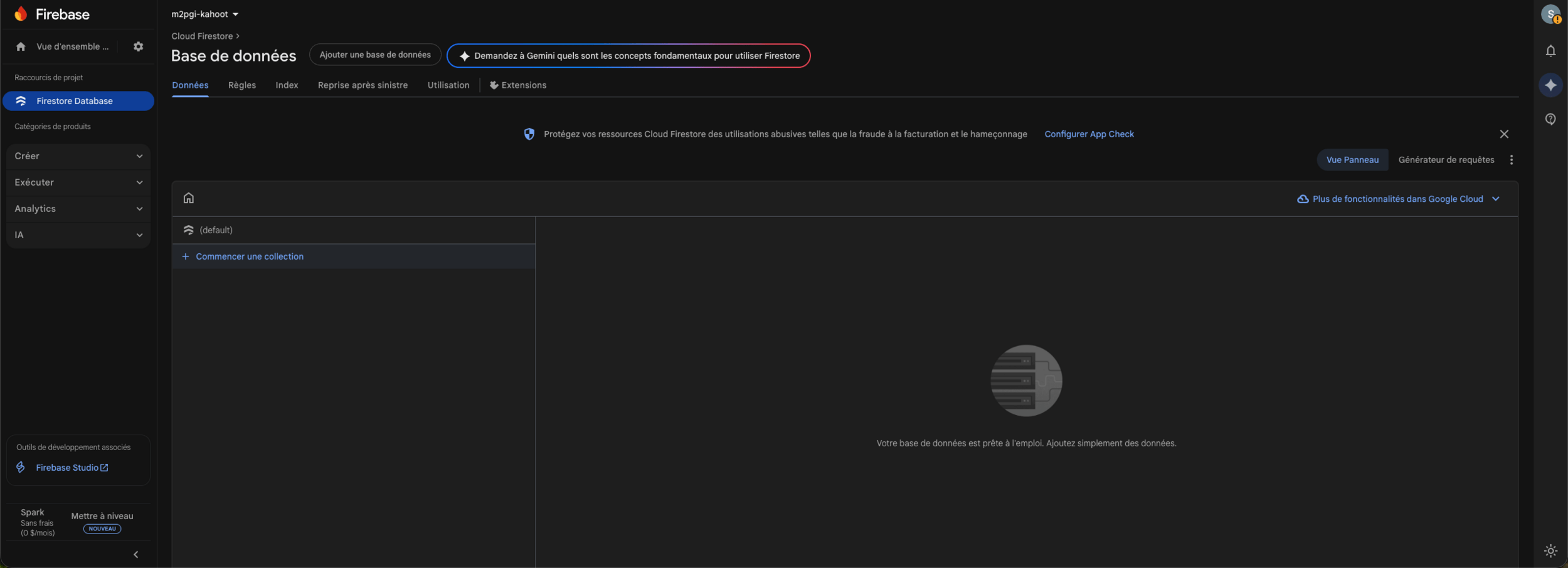Click the Spark Sans frais plan label
Viewport: 1568px width, 568px height.
37,522
